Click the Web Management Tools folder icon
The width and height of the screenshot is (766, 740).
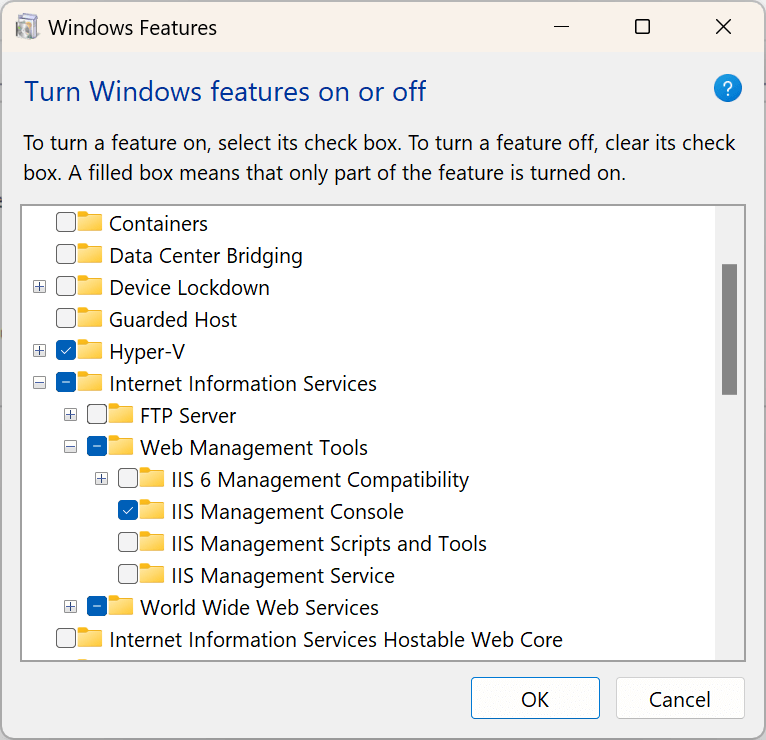121,446
